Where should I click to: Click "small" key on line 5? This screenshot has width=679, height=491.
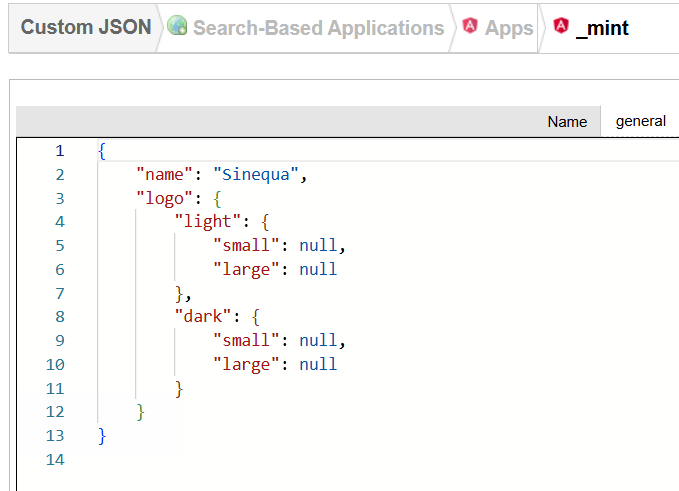pos(246,246)
